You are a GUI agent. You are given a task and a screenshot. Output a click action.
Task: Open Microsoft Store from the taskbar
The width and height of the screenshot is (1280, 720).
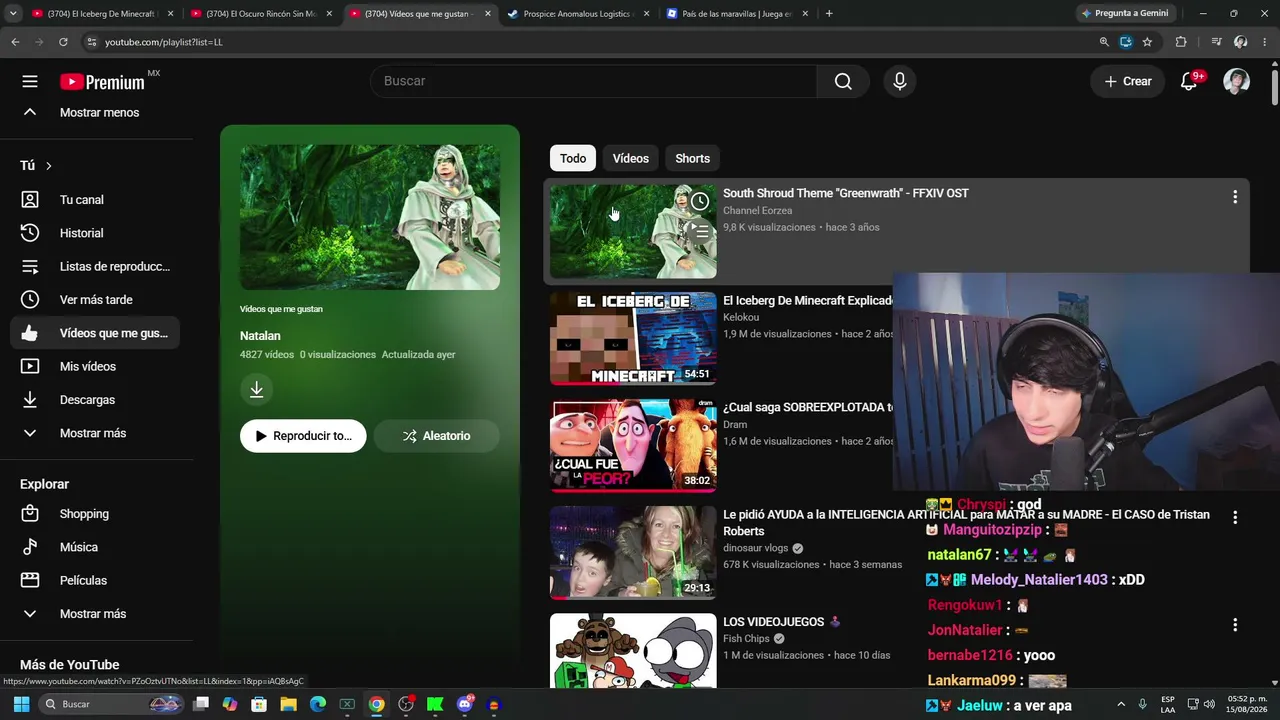[x=259, y=704]
